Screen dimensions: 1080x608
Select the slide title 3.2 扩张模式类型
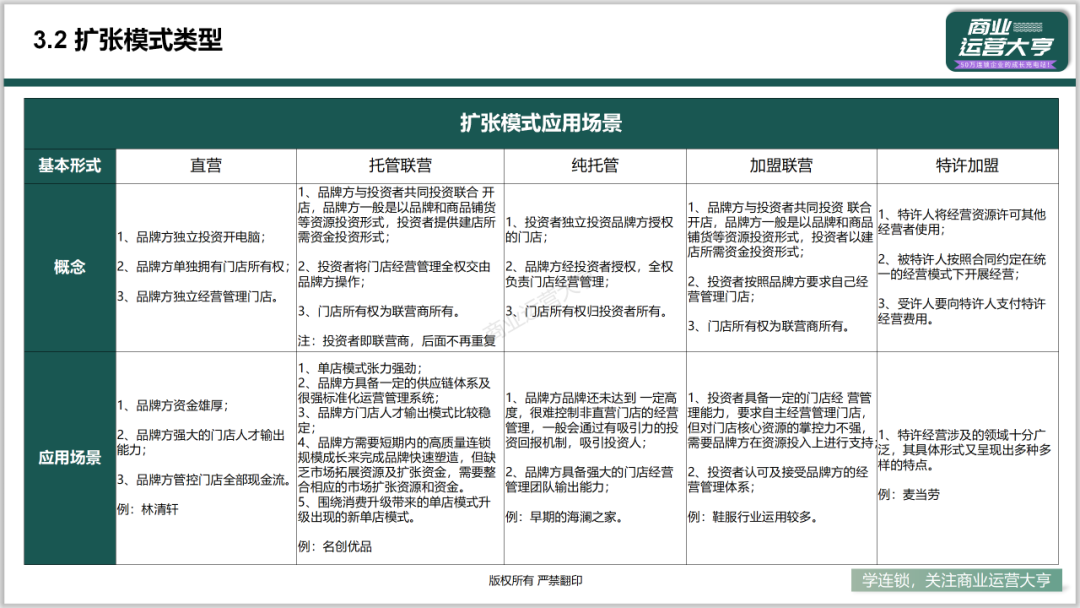tap(128, 40)
